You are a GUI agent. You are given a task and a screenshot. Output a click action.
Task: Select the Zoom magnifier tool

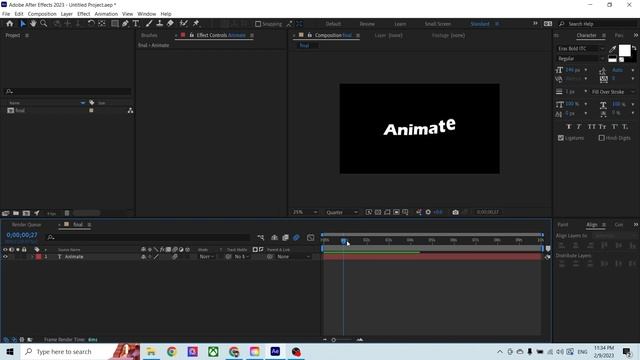point(44,24)
